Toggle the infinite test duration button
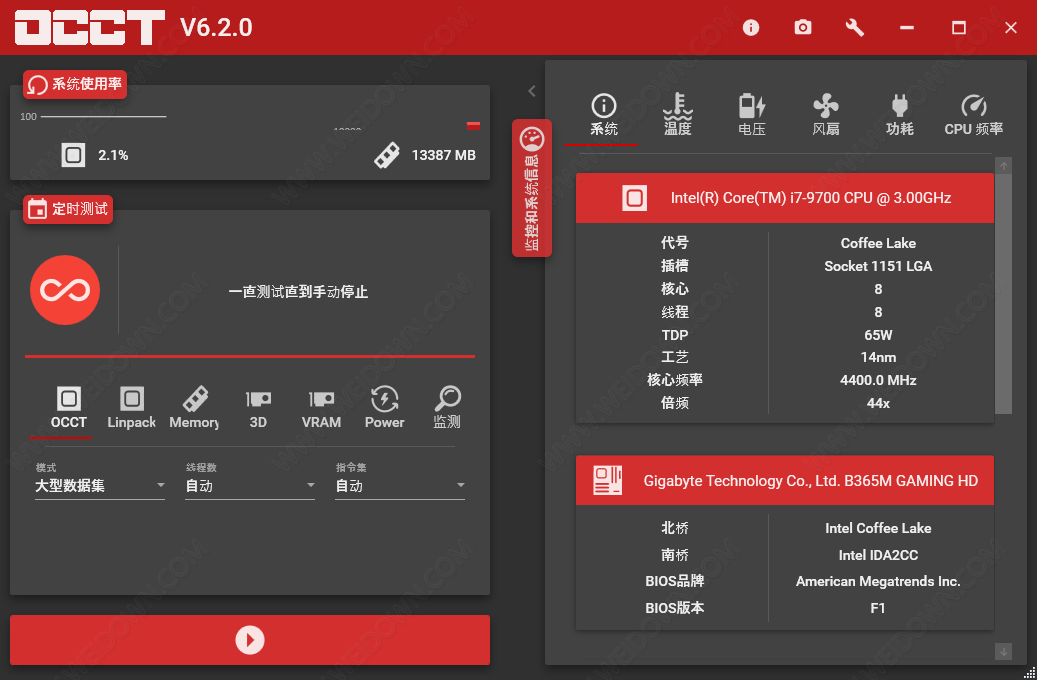The height and width of the screenshot is (680, 1037). [65, 290]
